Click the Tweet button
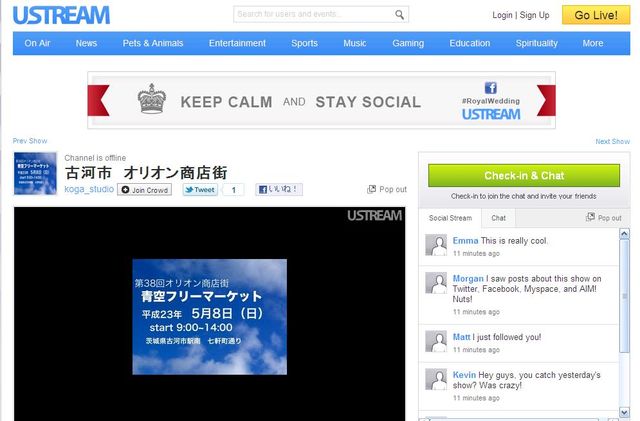The image size is (640, 421). click(x=200, y=189)
